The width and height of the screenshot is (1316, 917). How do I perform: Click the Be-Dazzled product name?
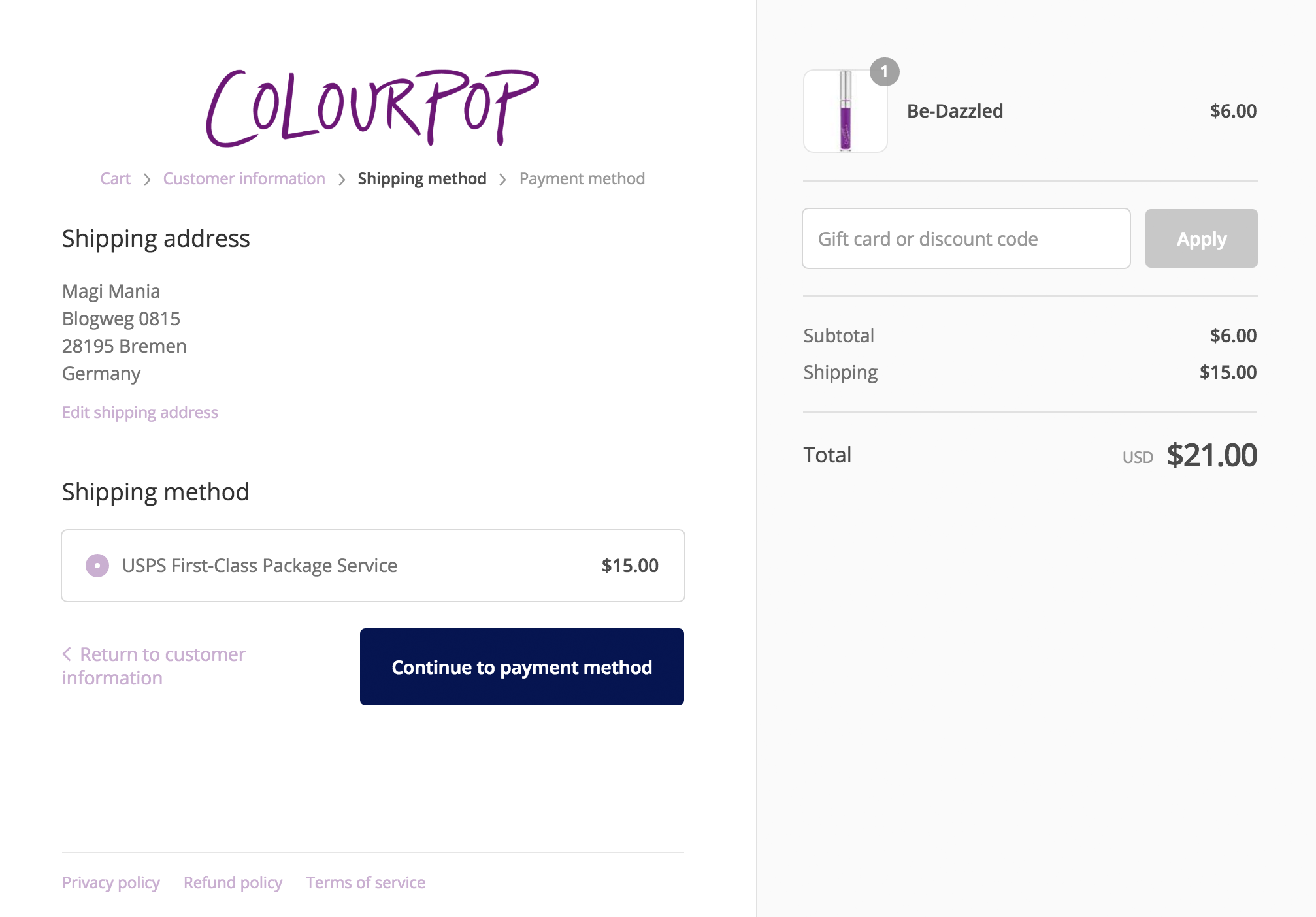click(x=955, y=111)
